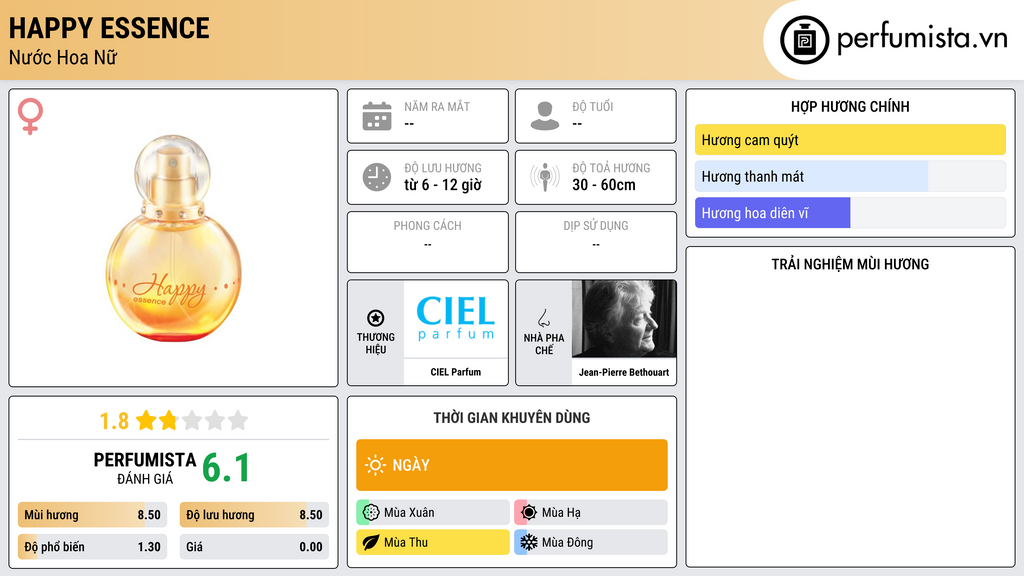Screen dimensions: 1024x576
Task: Click the person icon next to Độ tuổi
Action: 545,116
